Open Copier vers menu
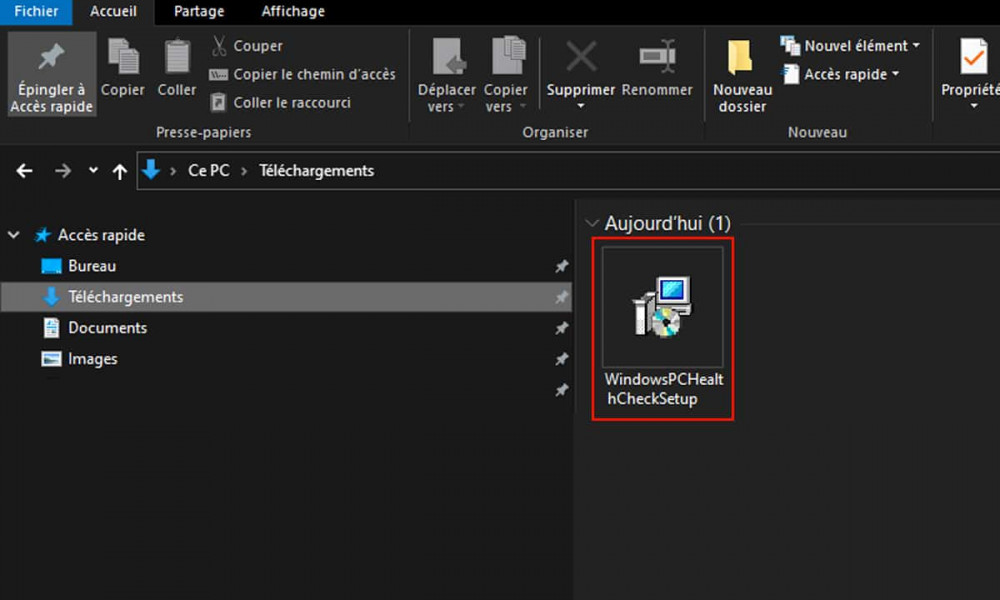This screenshot has width=1000, height=600. coord(506,75)
